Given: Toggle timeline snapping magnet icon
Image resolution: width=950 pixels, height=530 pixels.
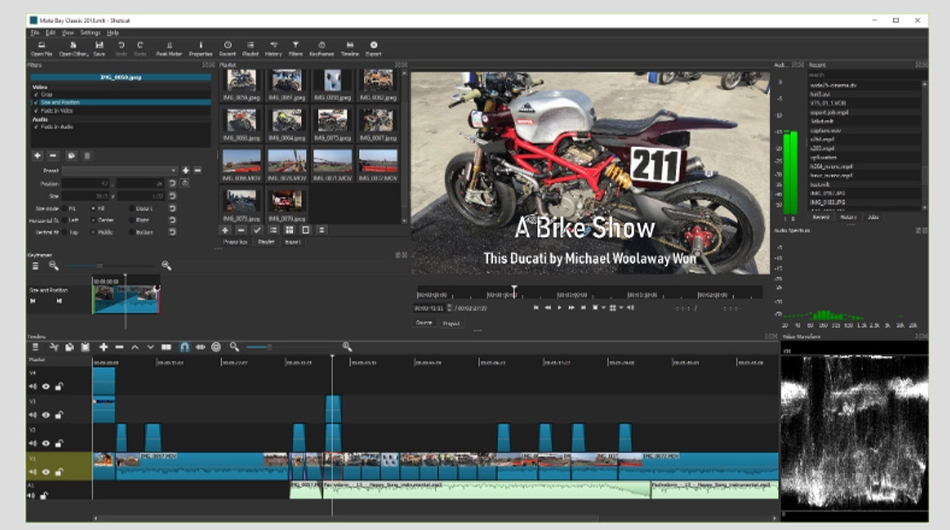Looking at the screenshot, I should click(x=184, y=347).
